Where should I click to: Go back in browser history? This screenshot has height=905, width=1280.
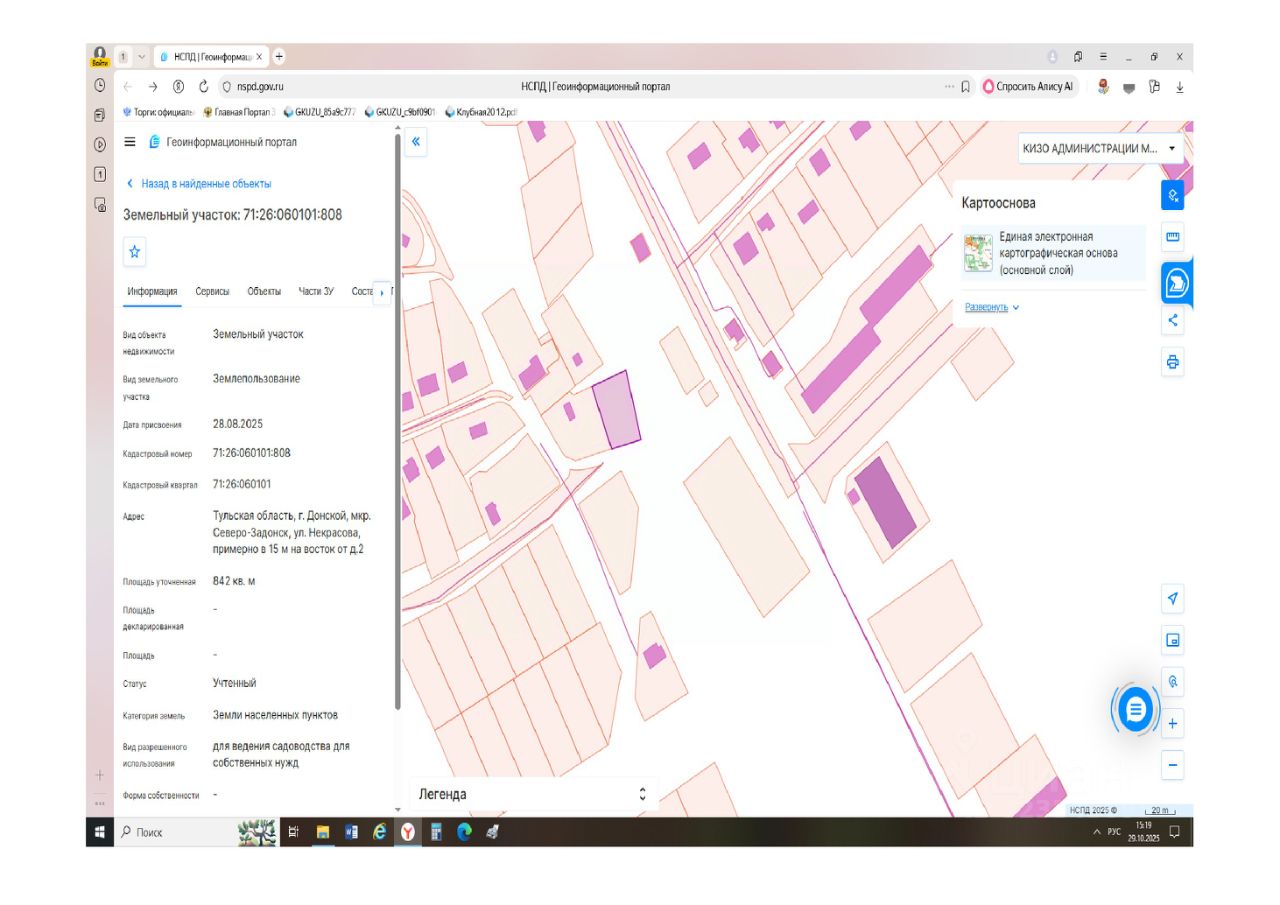coord(127,87)
